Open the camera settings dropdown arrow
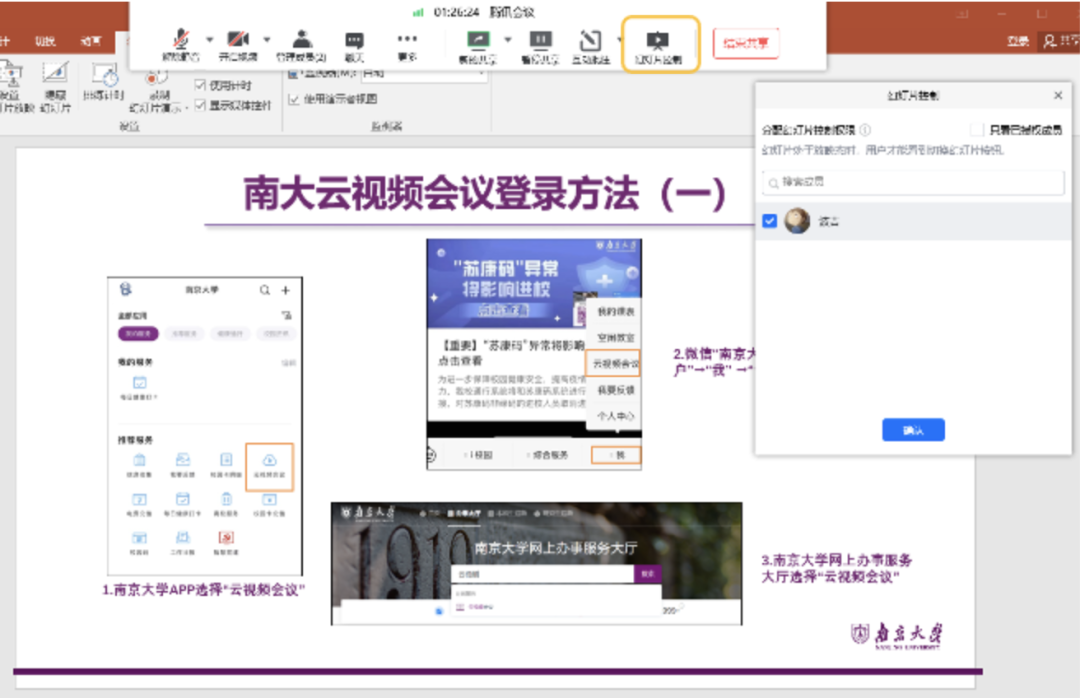The height and width of the screenshot is (698, 1080). click(266, 38)
